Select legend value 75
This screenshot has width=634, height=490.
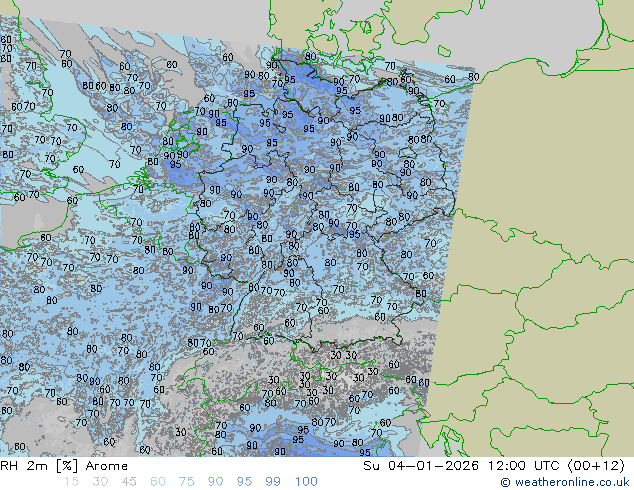click(x=186, y=482)
